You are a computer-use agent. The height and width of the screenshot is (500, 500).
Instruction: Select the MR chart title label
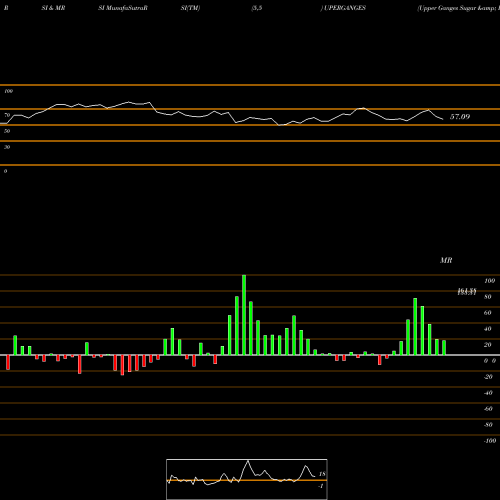tap(446, 260)
